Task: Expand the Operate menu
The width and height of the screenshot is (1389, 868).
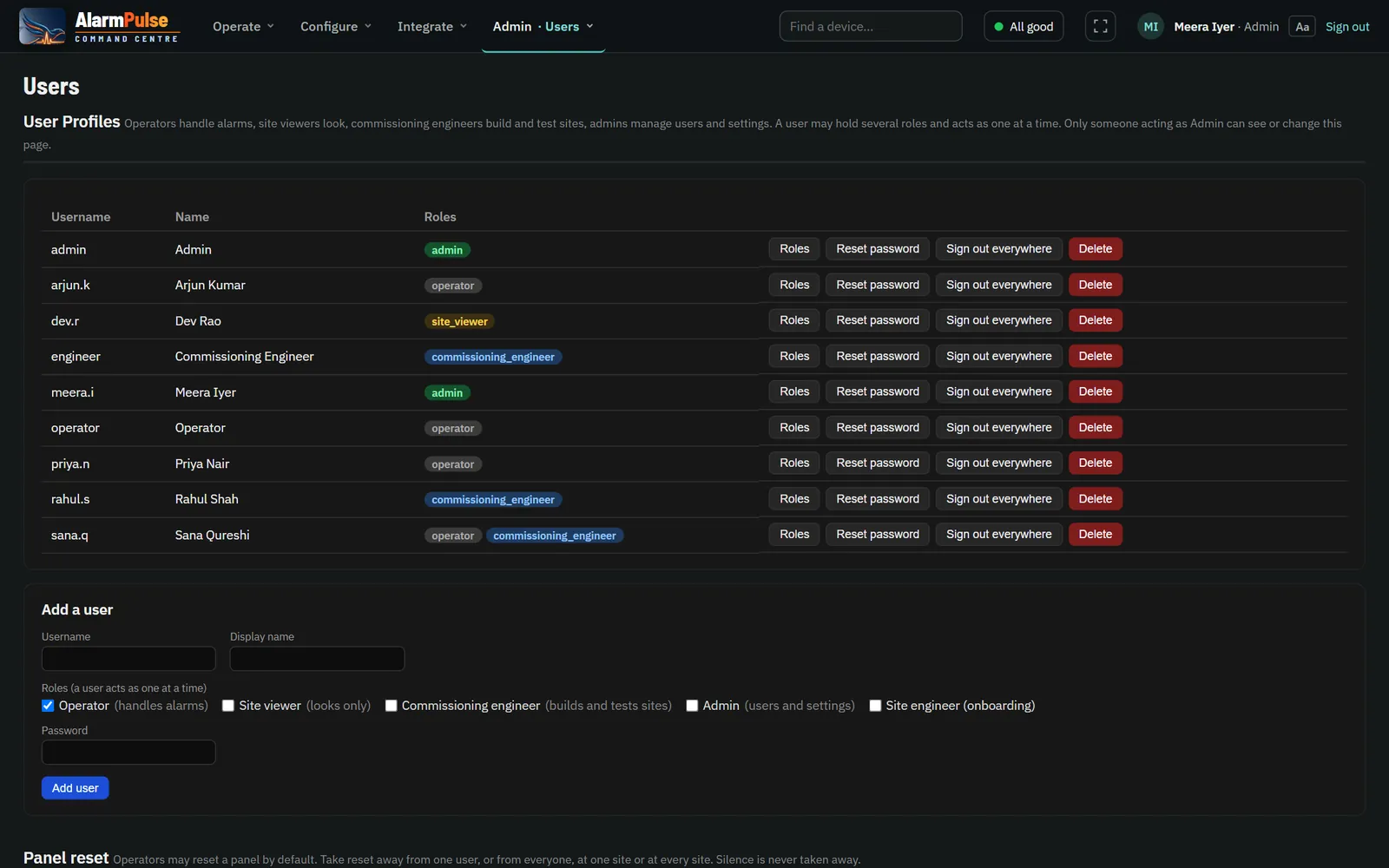Action: click(243, 26)
